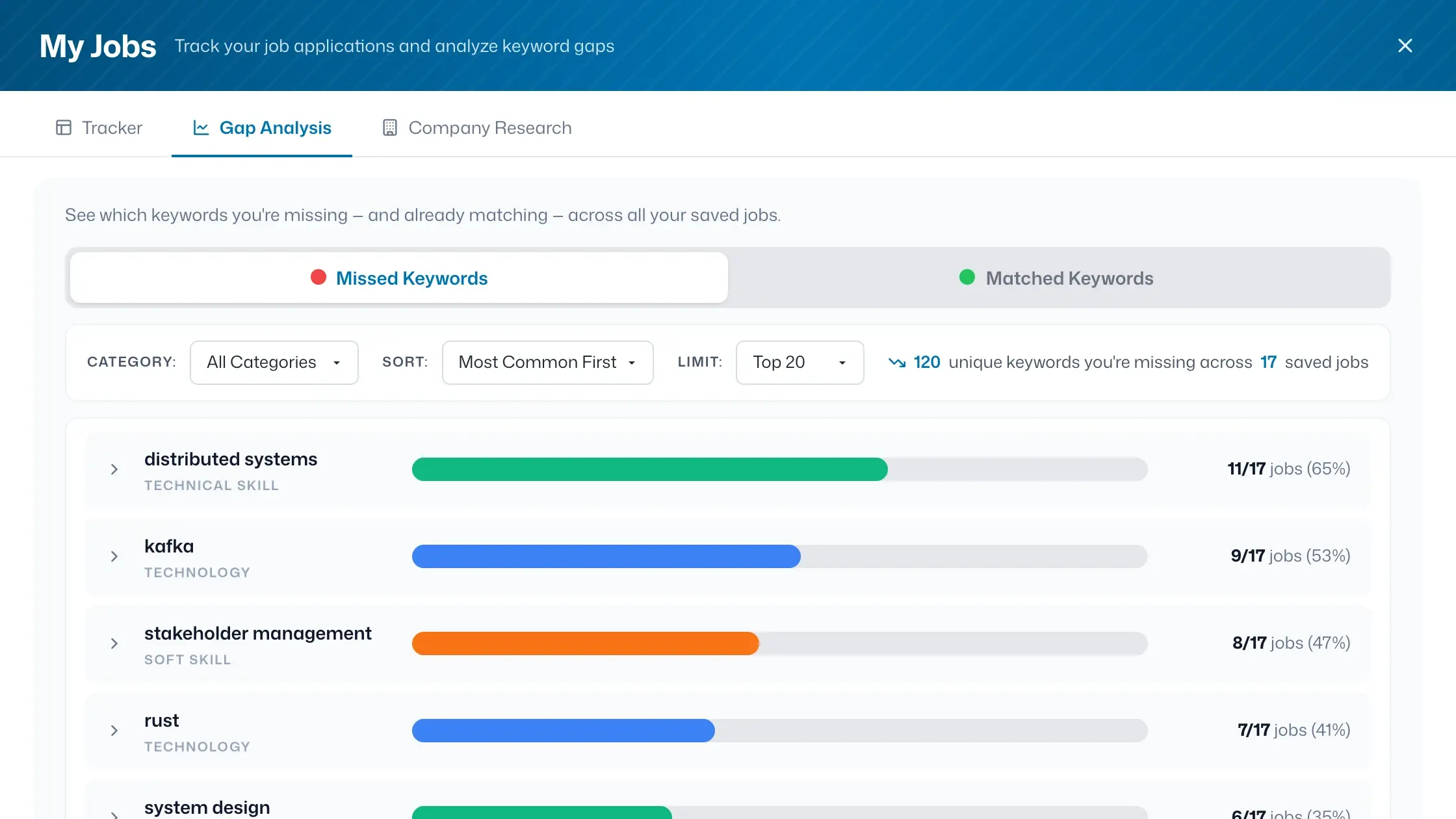Viewport: 1456px width, 819px height.
Task: Click the '8/17 jobs (47%)' count
Action: (x=1291, y=643)
